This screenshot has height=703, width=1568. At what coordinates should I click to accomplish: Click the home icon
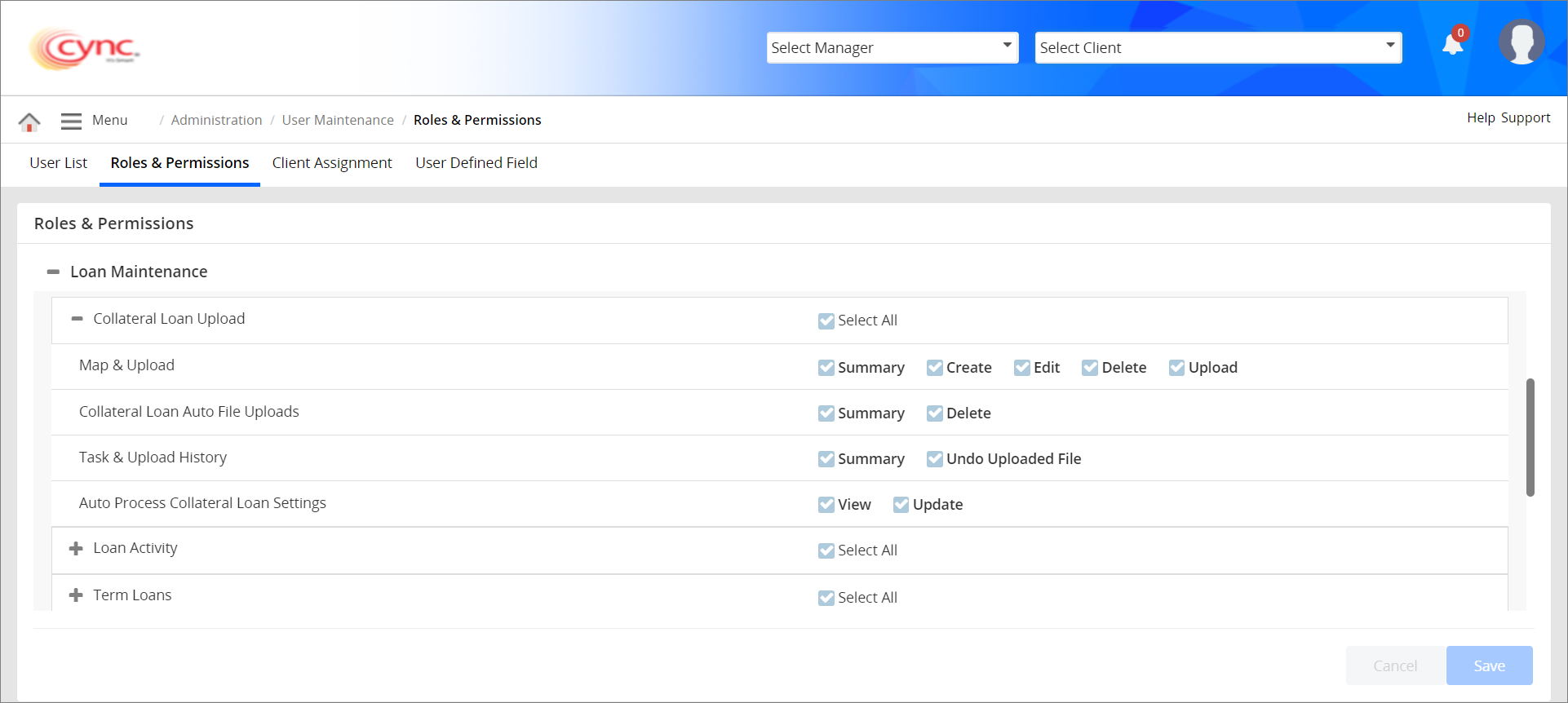(x=29, y=122)
